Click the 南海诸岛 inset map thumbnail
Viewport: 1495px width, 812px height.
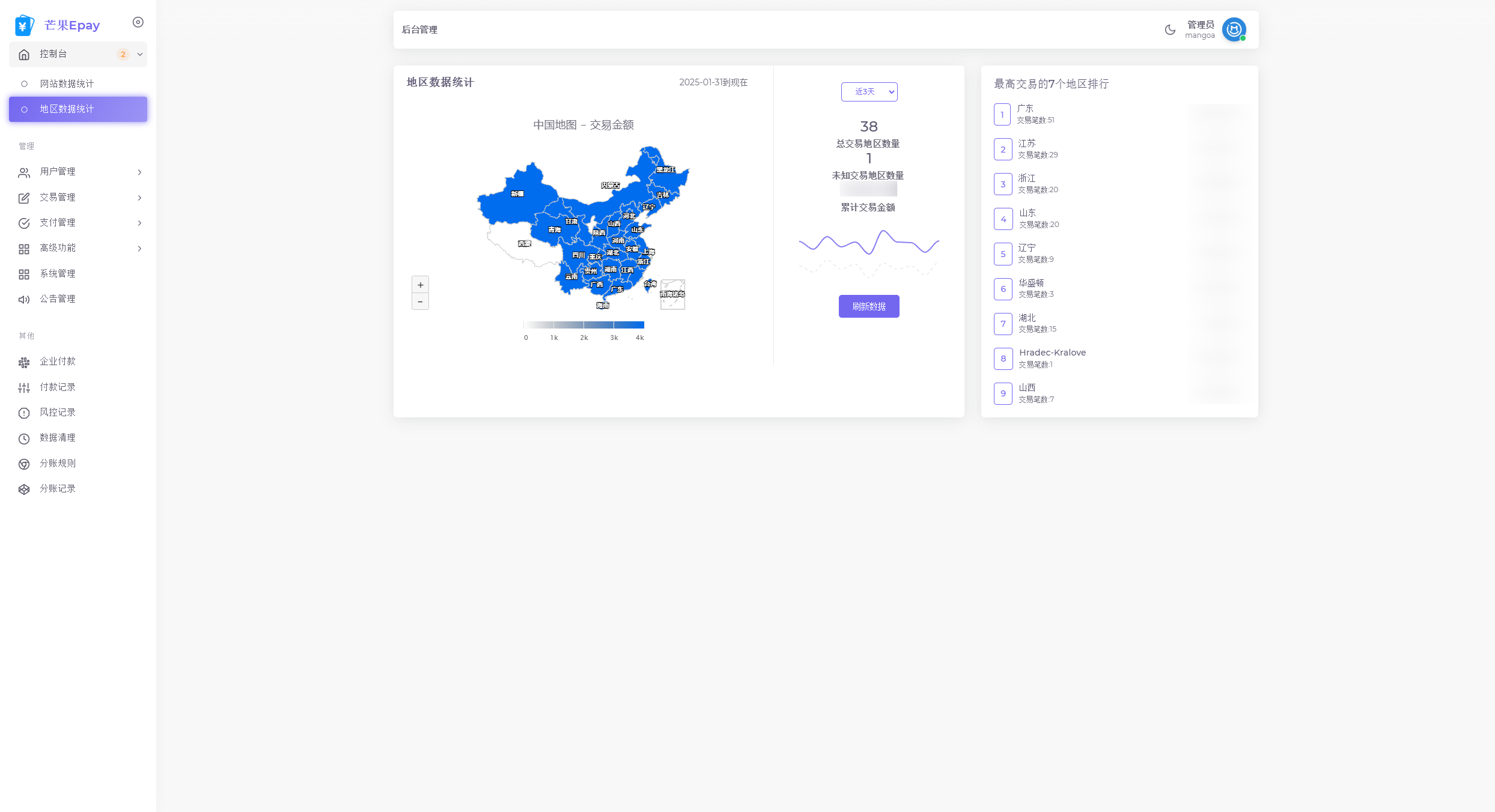[x=672, y=294]
